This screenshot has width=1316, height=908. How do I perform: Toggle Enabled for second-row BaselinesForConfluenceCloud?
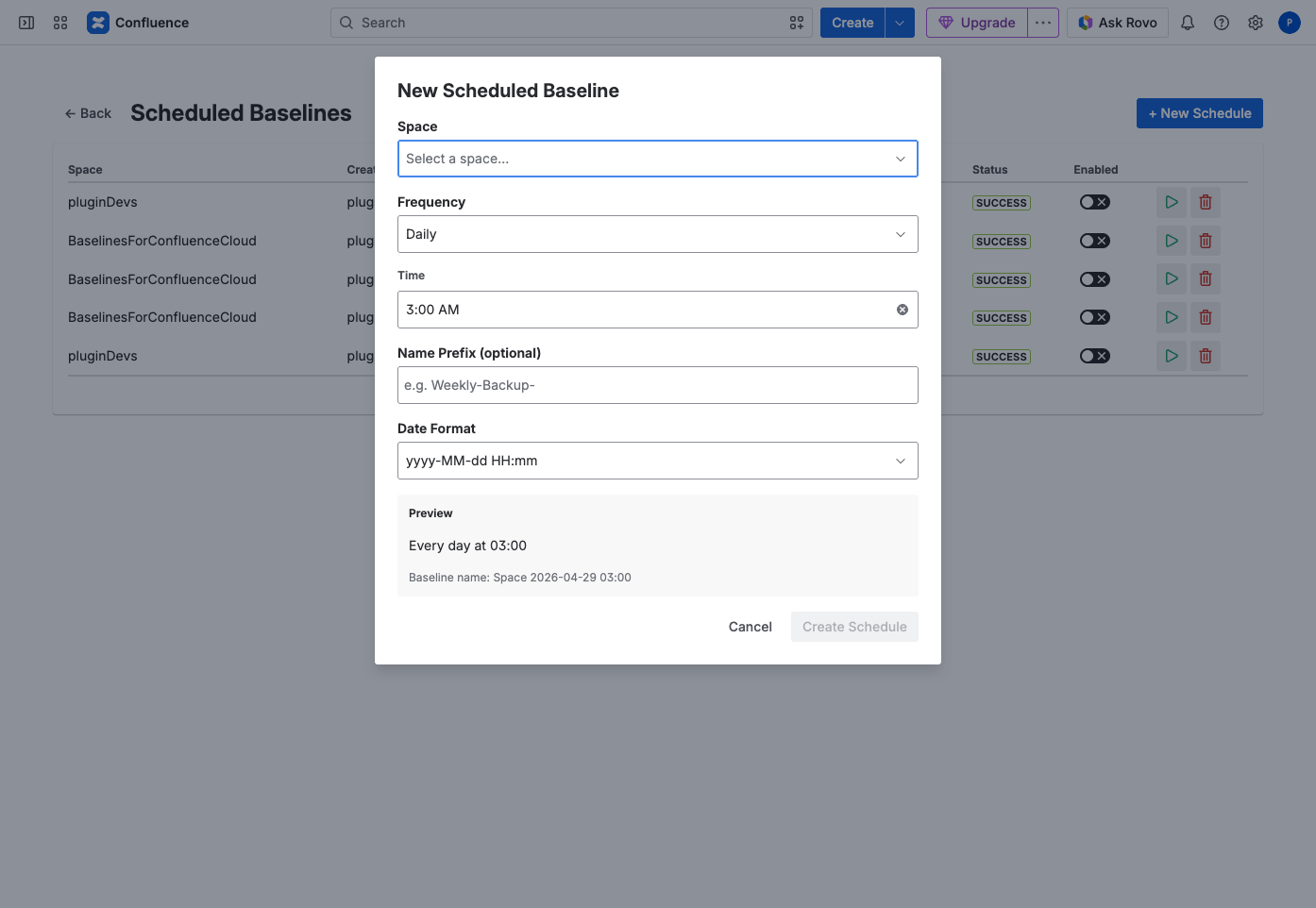click(x=1095, y=241)
